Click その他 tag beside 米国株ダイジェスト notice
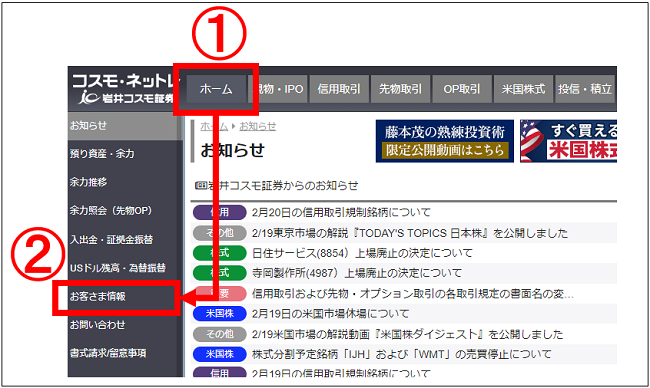The image size is (650, 388). [x=220, y=334]
